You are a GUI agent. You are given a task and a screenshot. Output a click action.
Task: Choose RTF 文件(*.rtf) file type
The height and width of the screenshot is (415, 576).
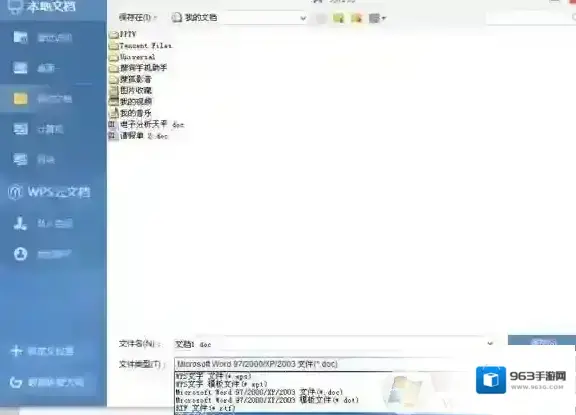pos(205,408)
